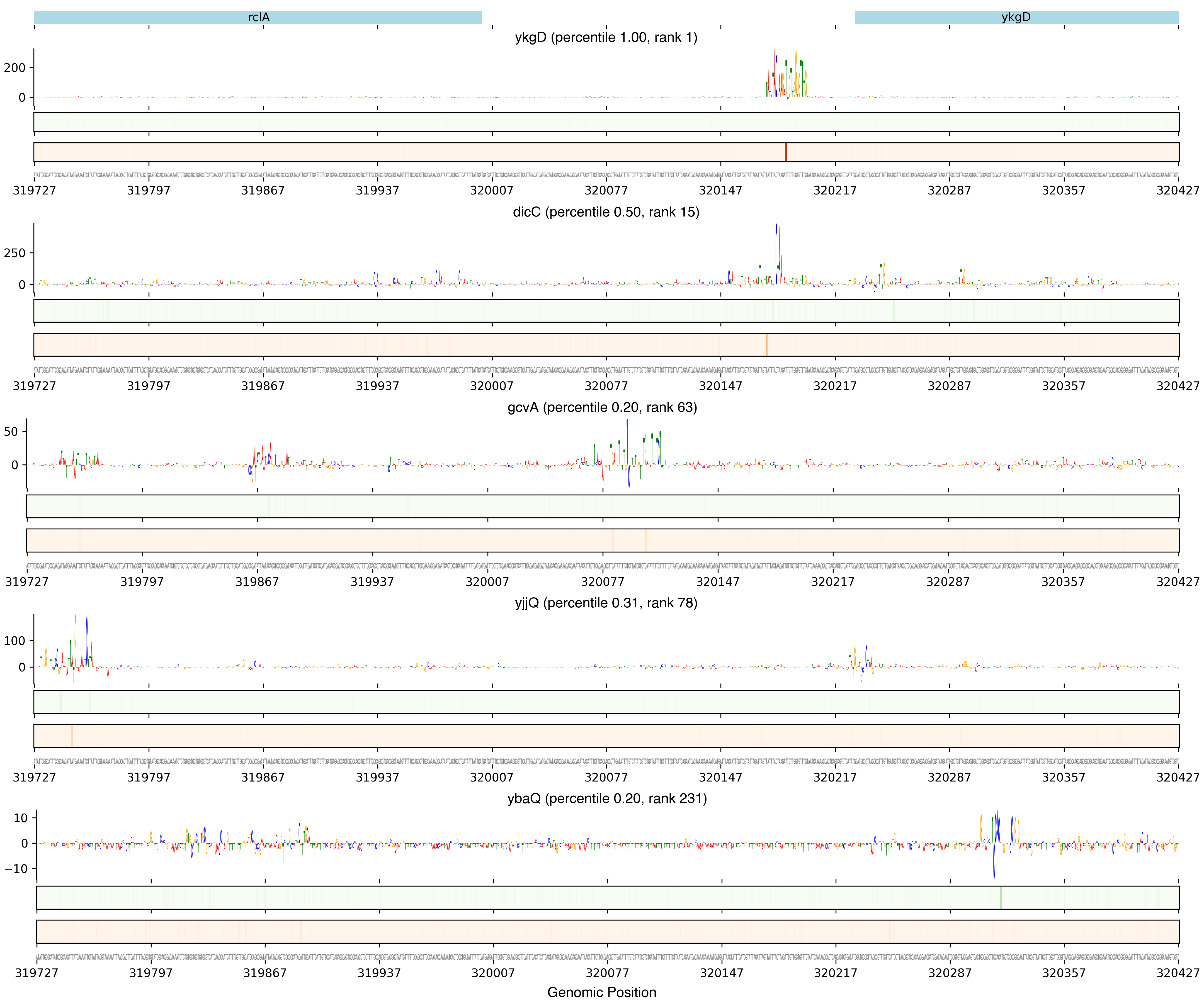Click the yjjQ rank 78 panel title
The height and width of the screenshot is (1003, 1204).
[x=606, y=603]
